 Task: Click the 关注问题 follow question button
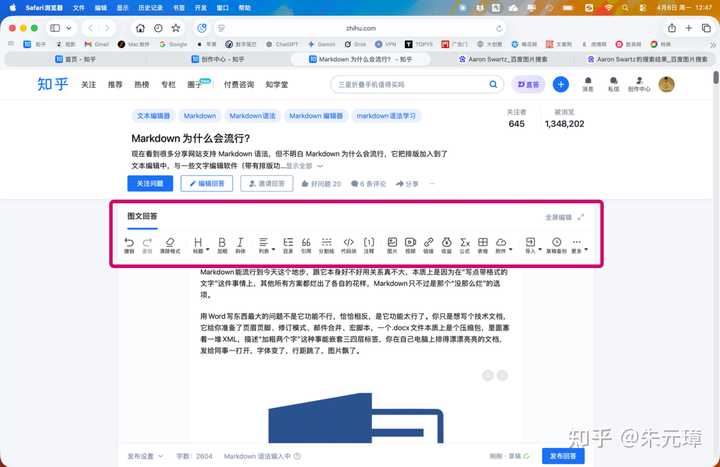(152, 184)
